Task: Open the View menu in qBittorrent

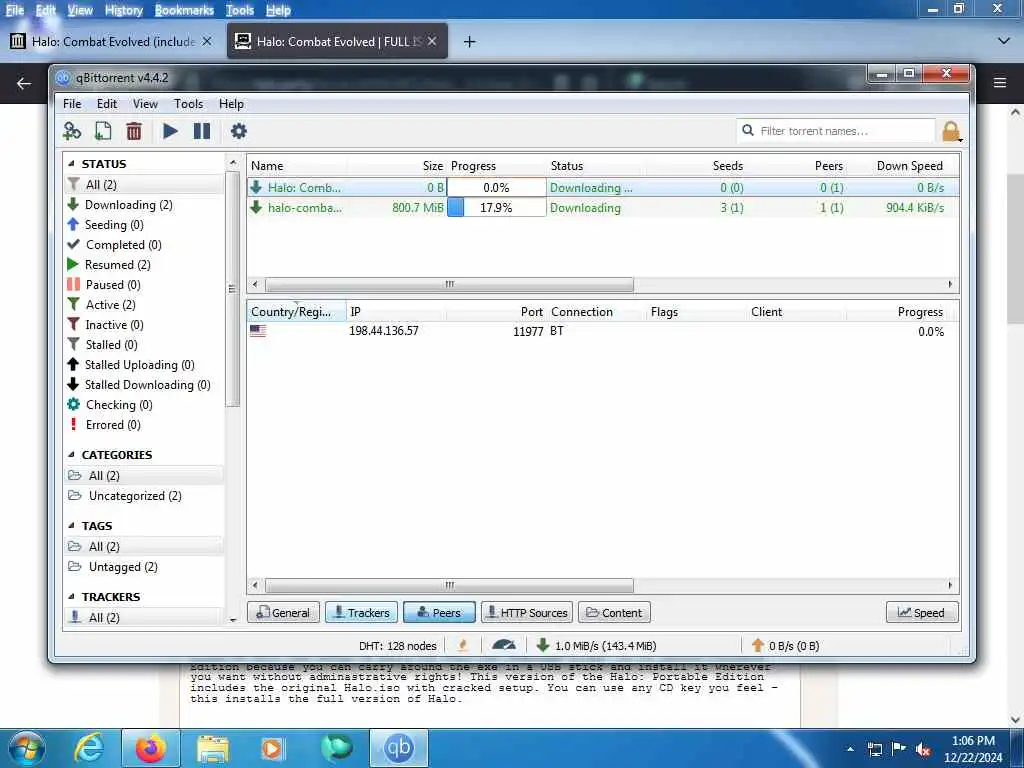Action: click(145, 104)
